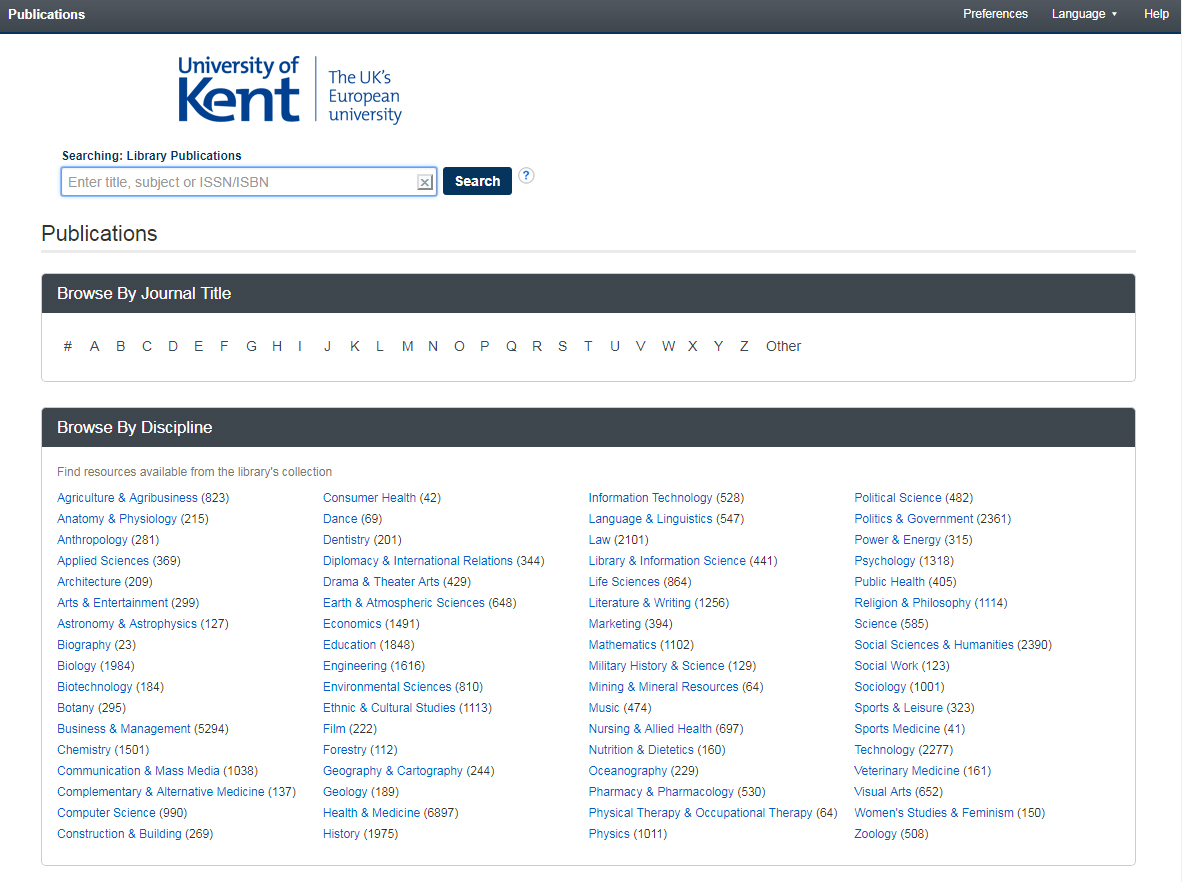The image size is (1182, 882).
Task: Open the Language dropdown
Action: click(1084, 14)
